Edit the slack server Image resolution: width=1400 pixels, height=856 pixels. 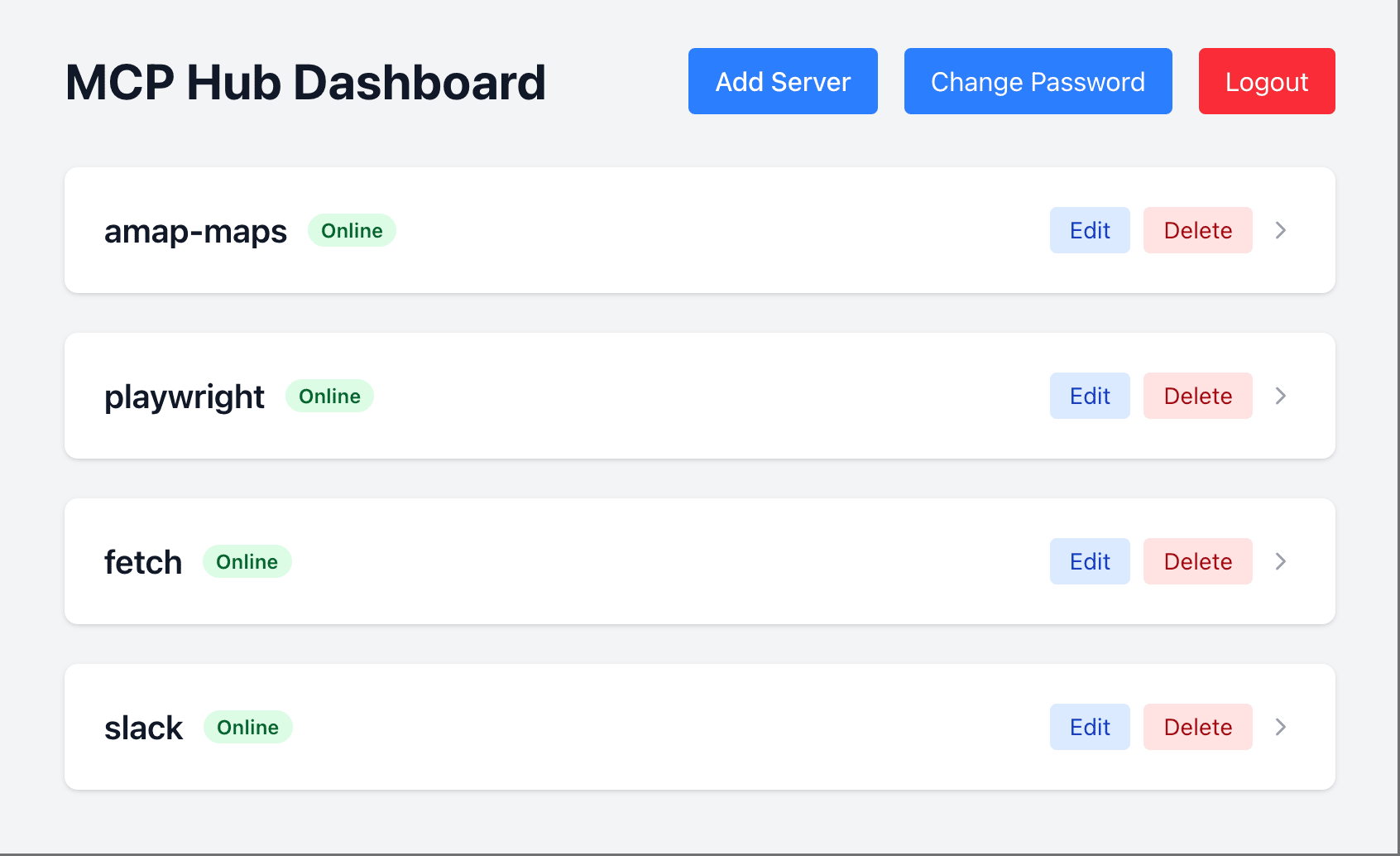1089,726
